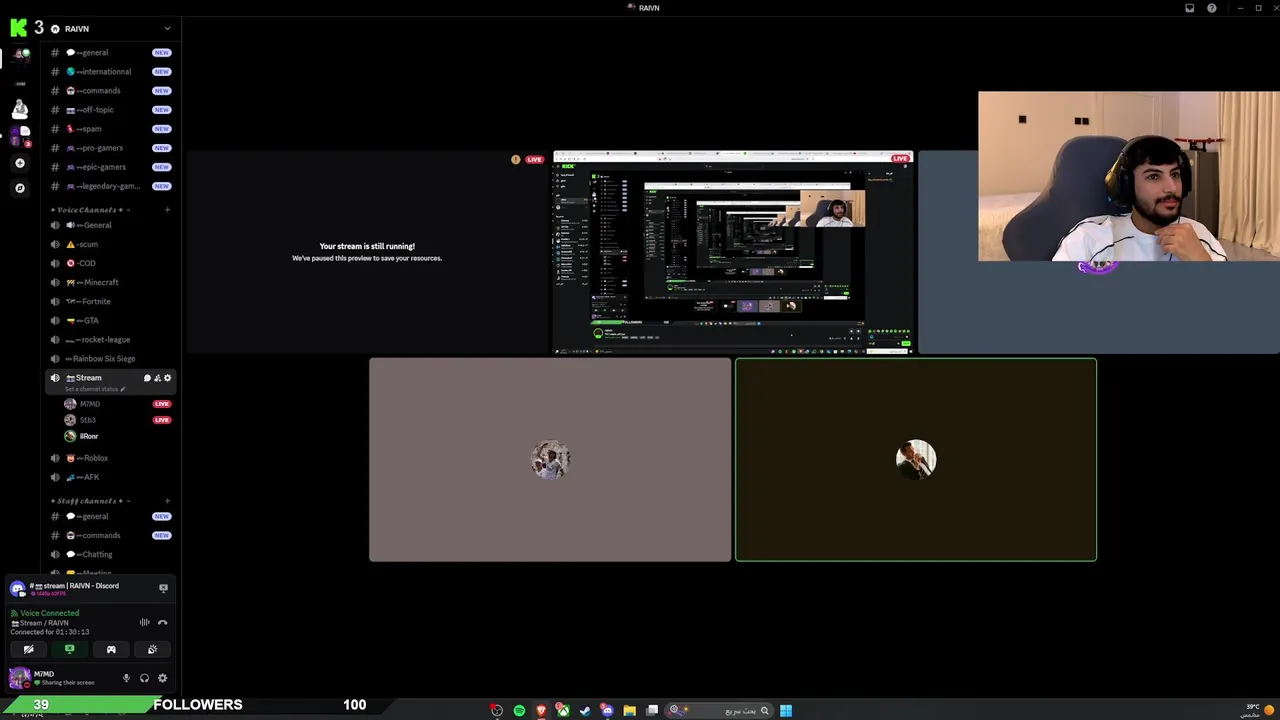The height and width of the screenshot is (720, 1280).
Task: Open RAIVN server dropdown menu
Action: tap(167, 29)
